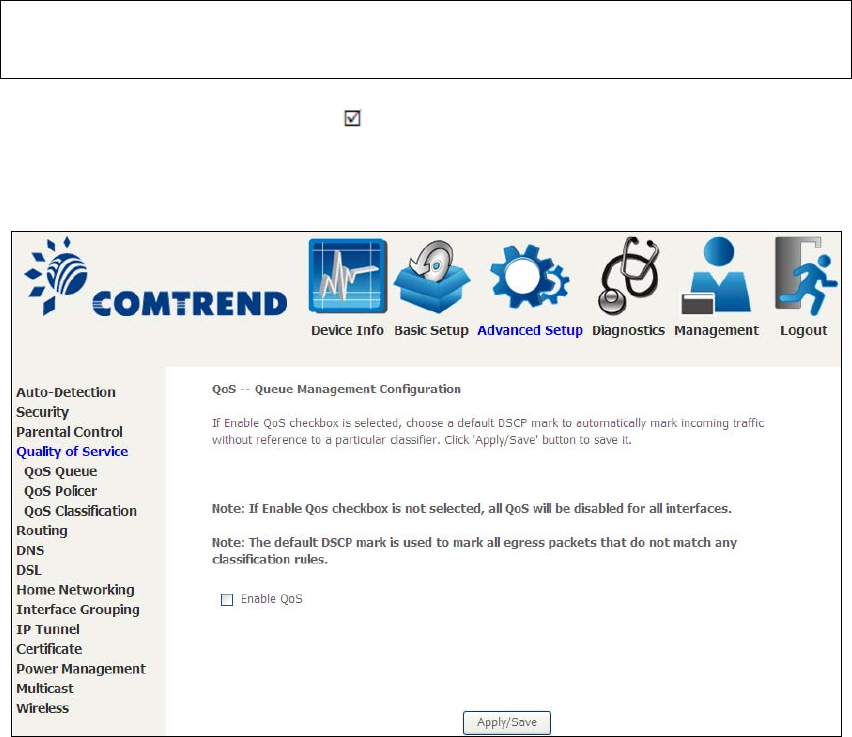Open IP Tunnel in the sidebar
Viewport: 852px width, 737px height.
coord(48,629)
